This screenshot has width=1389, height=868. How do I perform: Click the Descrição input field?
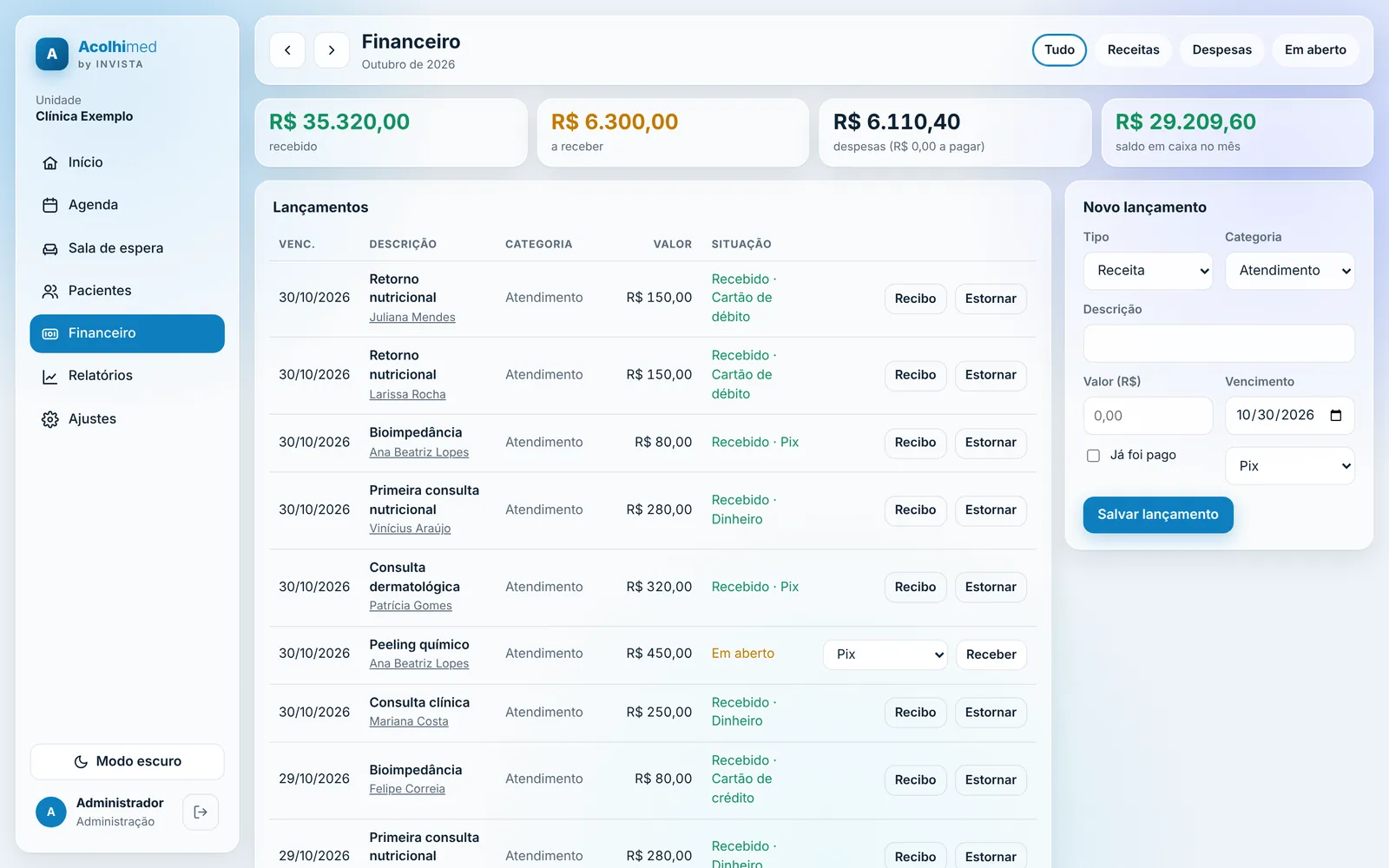(1219, 344)
